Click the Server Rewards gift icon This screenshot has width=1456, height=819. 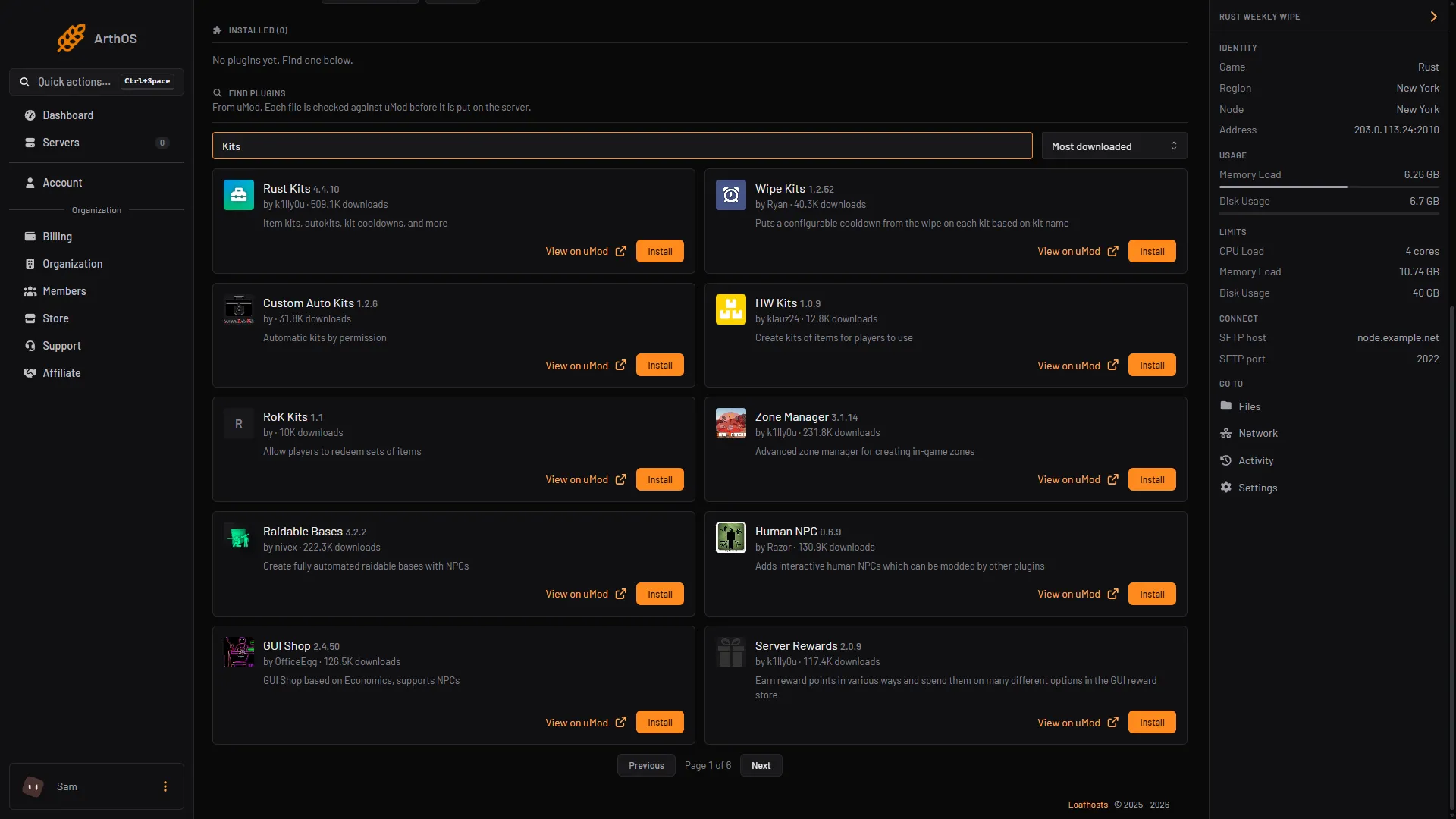pos(731,652)
